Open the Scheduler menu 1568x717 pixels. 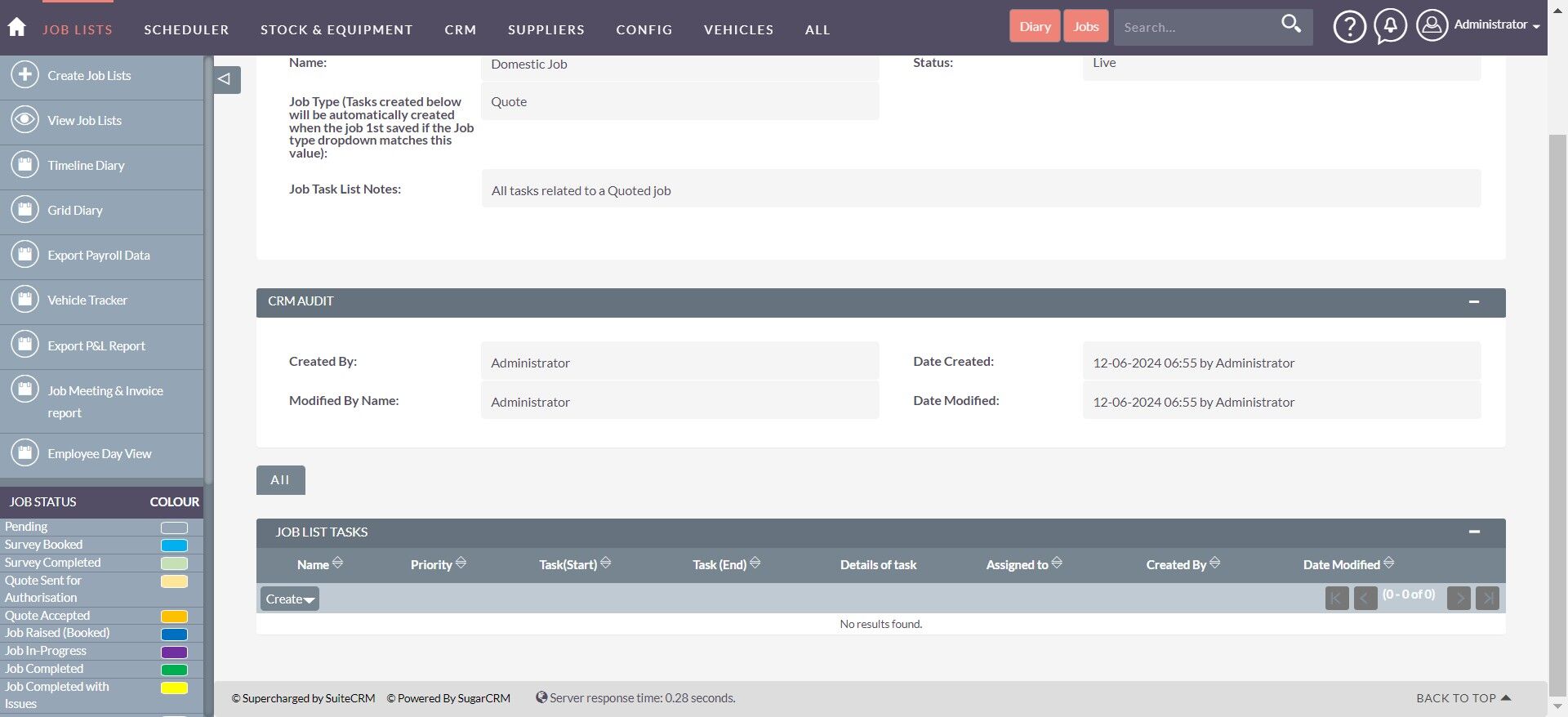186,29
